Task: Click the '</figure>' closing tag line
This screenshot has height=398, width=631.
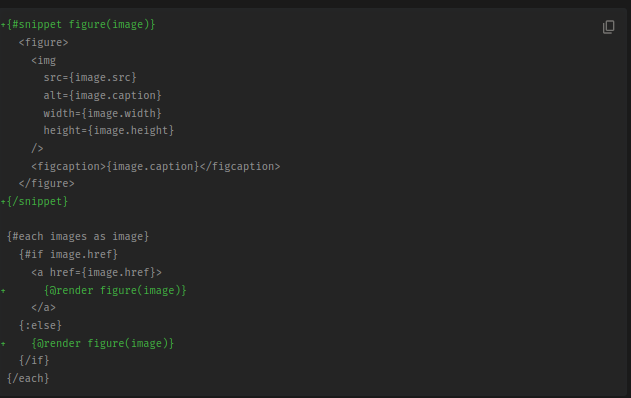Action: click(47, 184)
